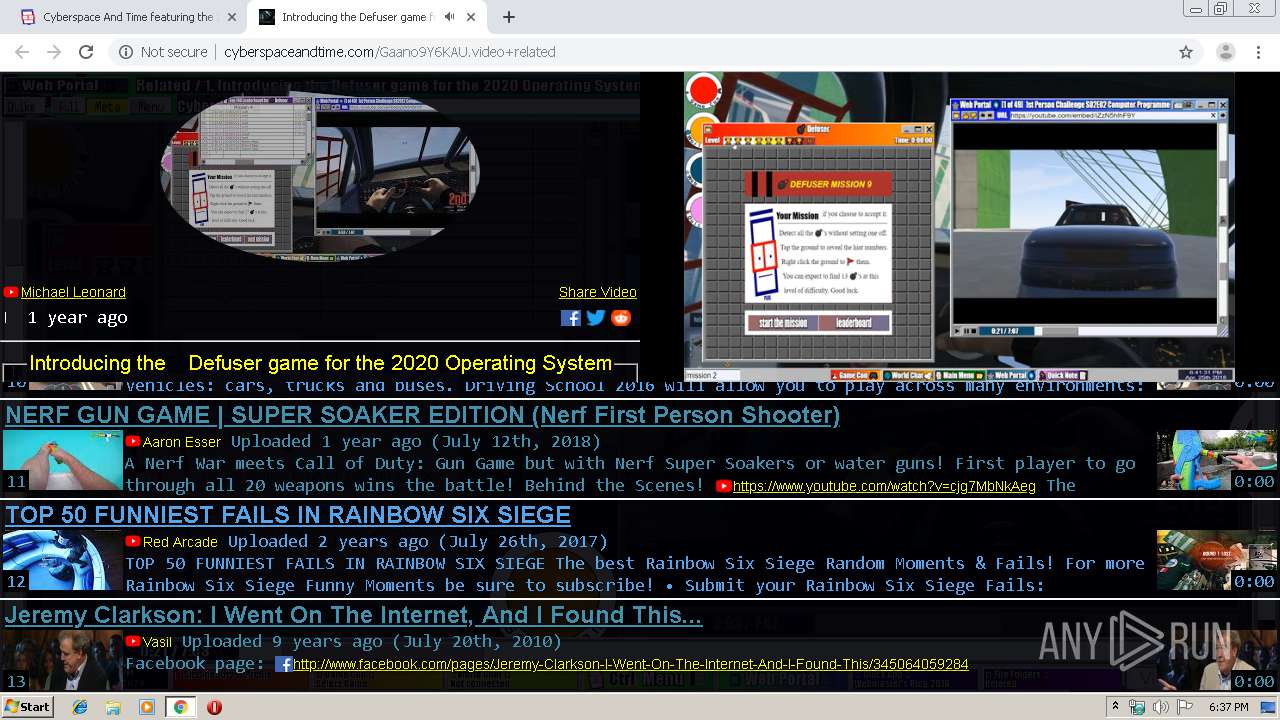Open the system volume control
This screenshot has width=1280, height=720.
(x=1160, y=707)
